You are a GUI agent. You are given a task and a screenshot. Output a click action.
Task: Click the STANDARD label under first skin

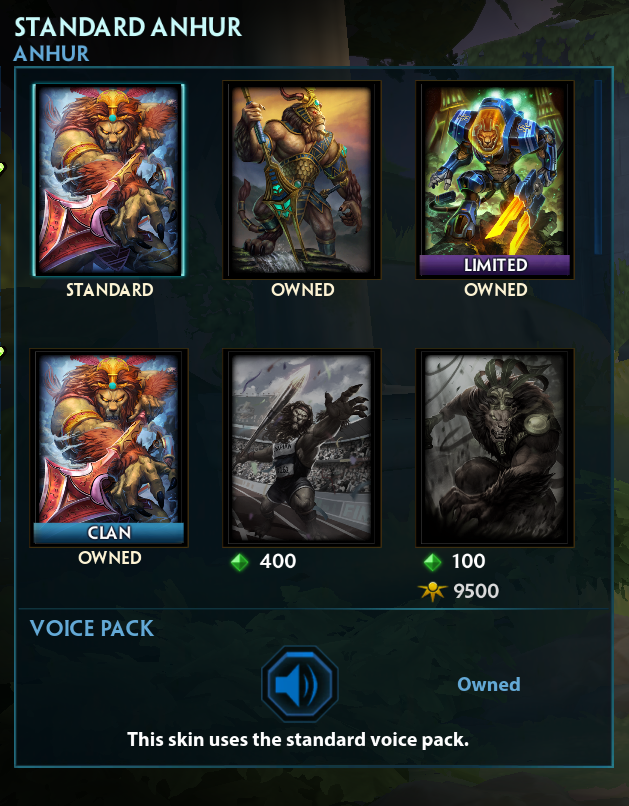(109, 290)
